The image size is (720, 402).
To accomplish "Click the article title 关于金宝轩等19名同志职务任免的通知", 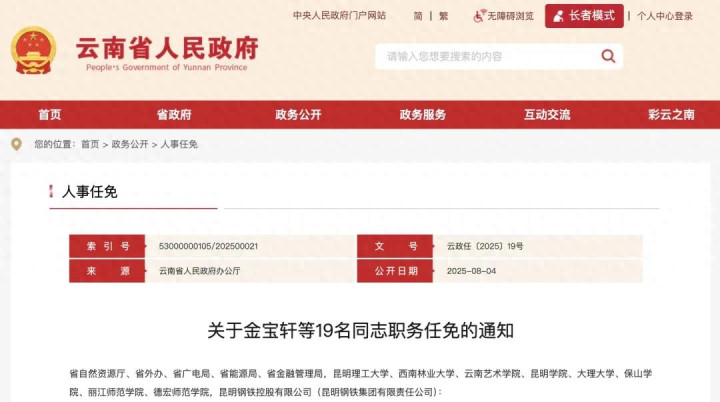I will coord(360,331).
